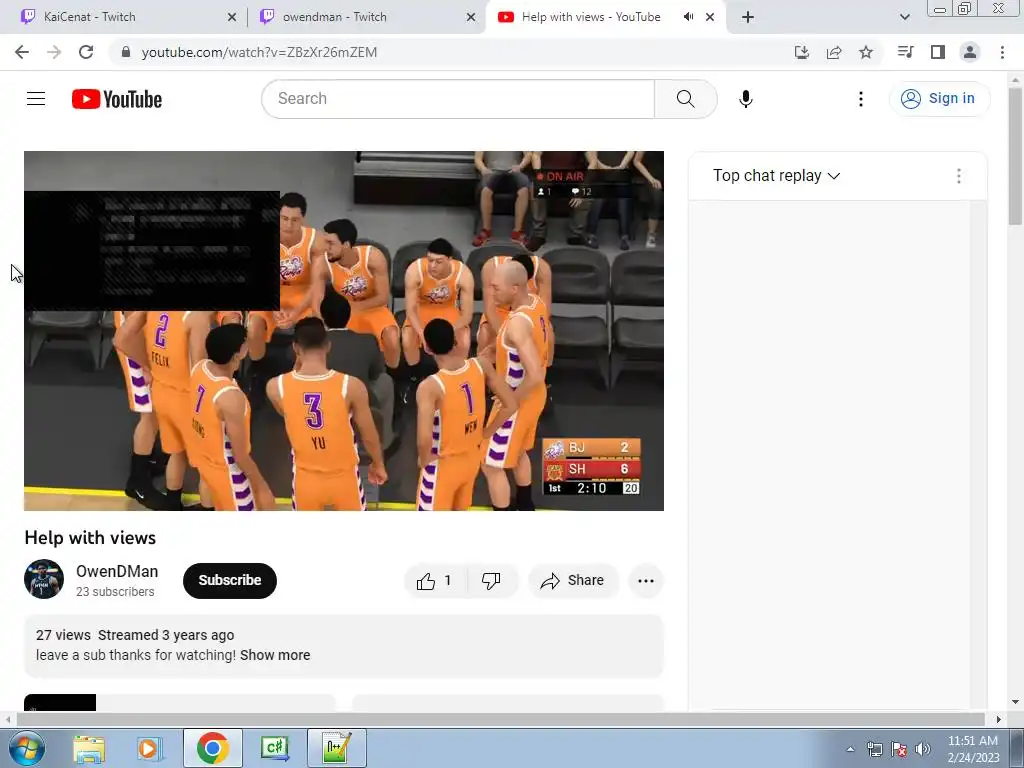Viewport: 1024px width, 768px height.
Task: Click the Share button
Action: (x=573, y=581)
